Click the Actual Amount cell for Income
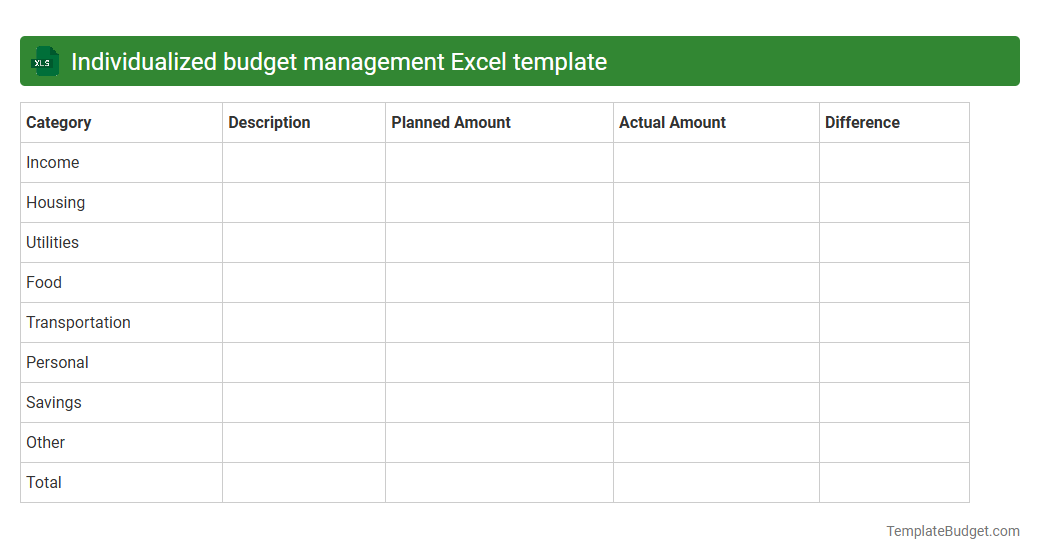 pyautogui.click(x=716, y=163)
